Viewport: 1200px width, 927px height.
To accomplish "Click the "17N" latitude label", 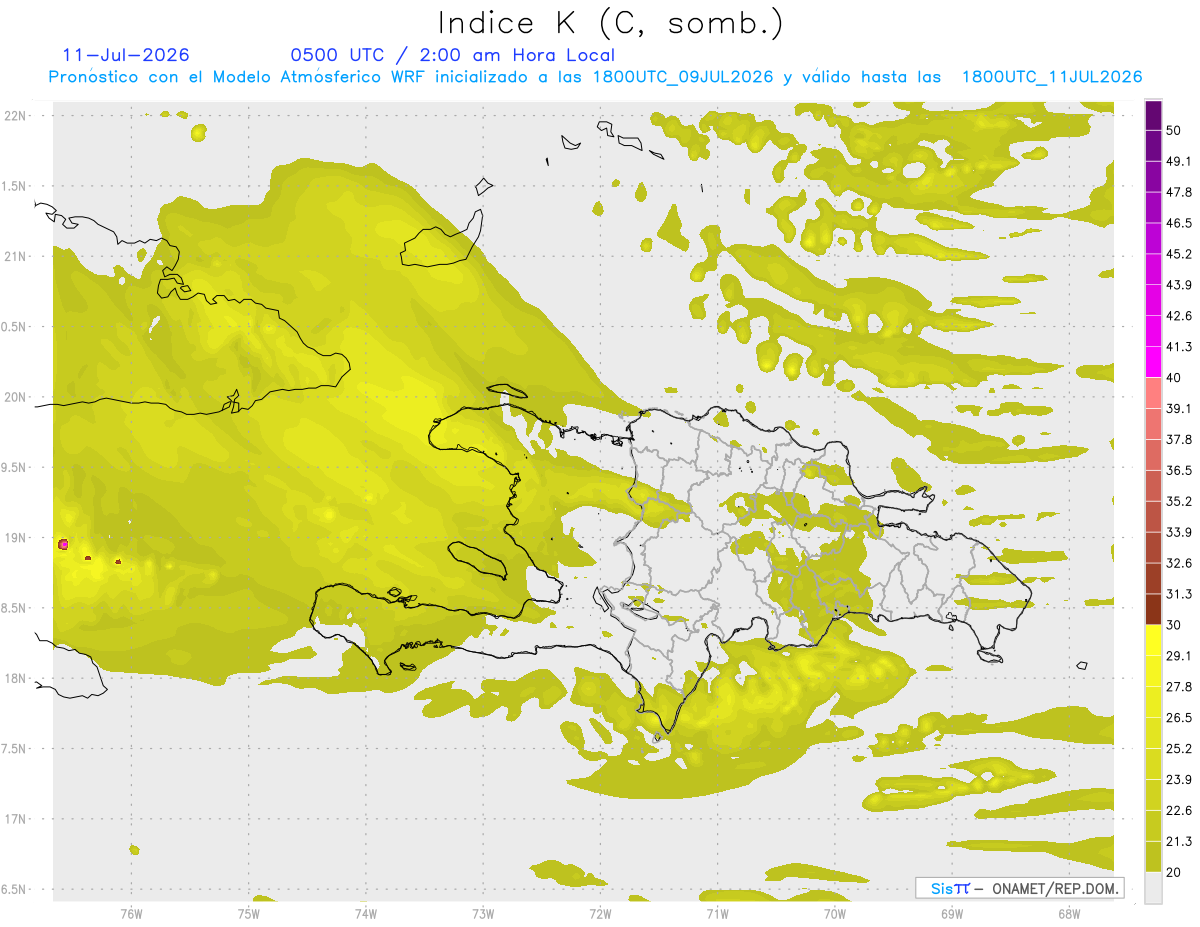I will tap(14, 819).
